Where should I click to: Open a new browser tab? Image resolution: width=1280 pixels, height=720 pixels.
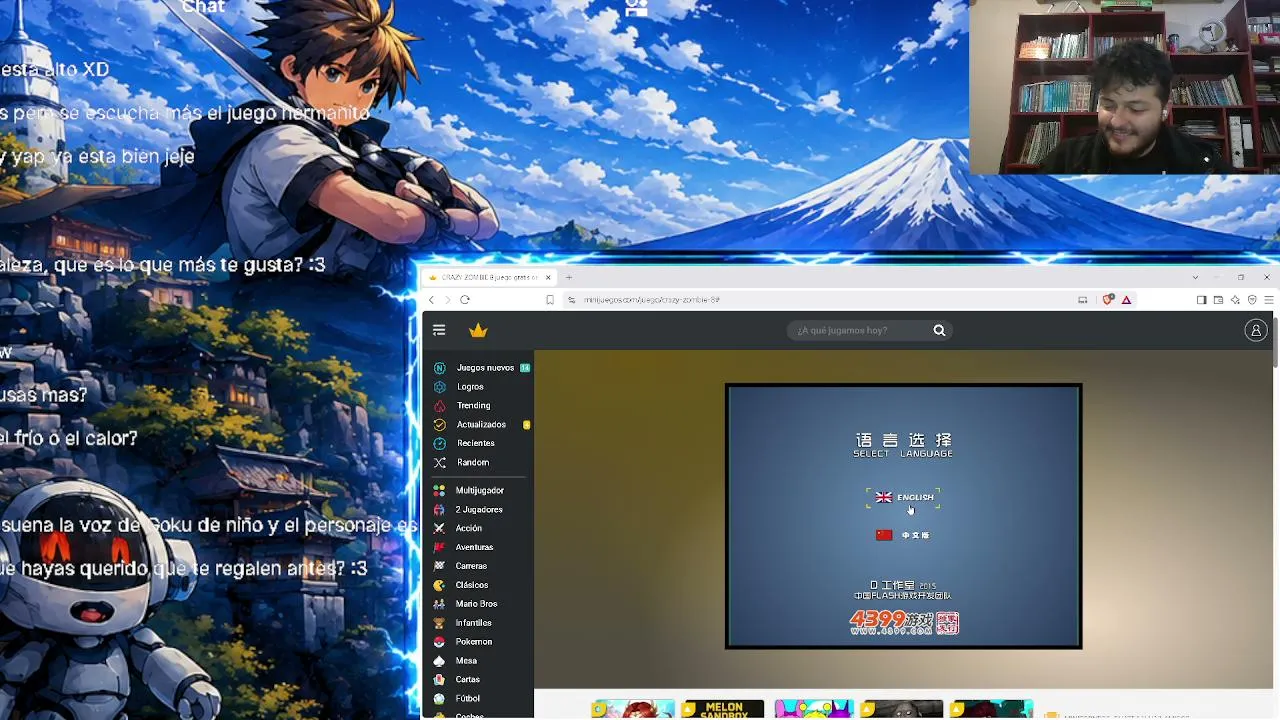(568, 277)
